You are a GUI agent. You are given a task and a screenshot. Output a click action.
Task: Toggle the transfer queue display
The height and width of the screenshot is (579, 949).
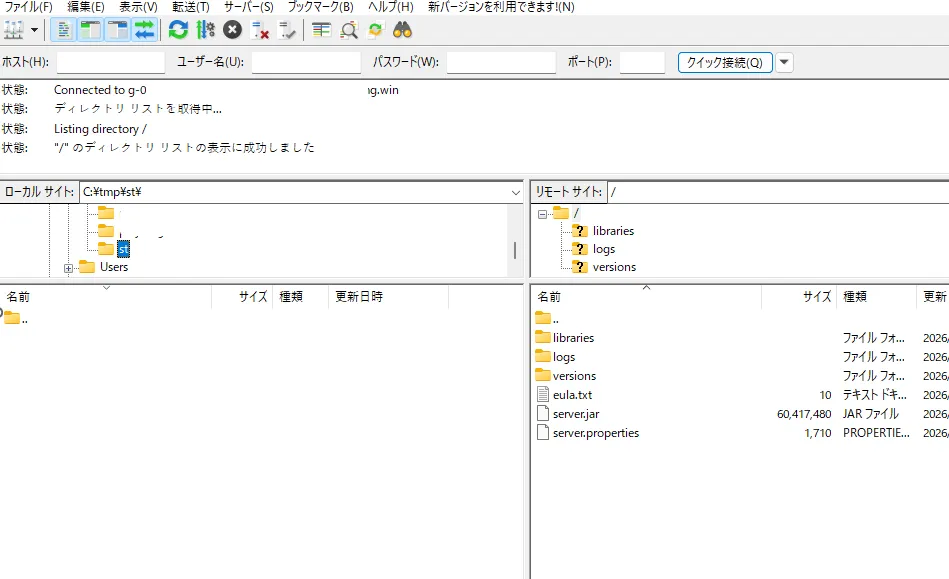144,30
